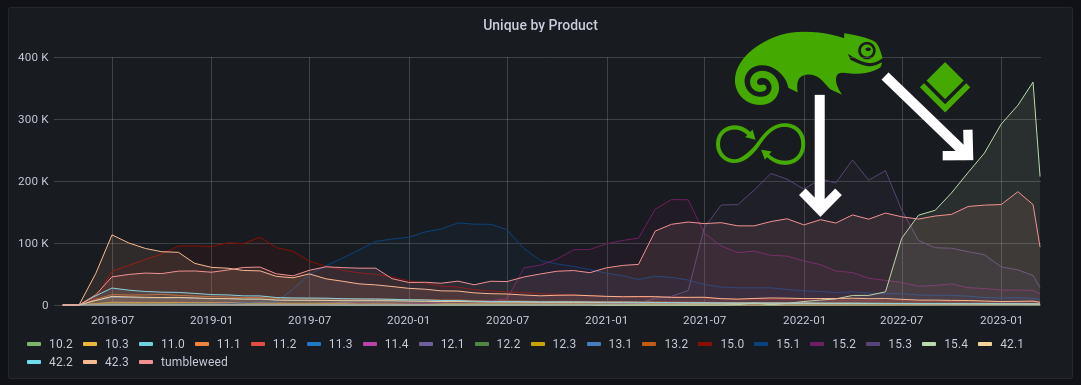Click the 300 K y-axis label
The height and width of the screenshot is (385, 1081).
[33, 119]
